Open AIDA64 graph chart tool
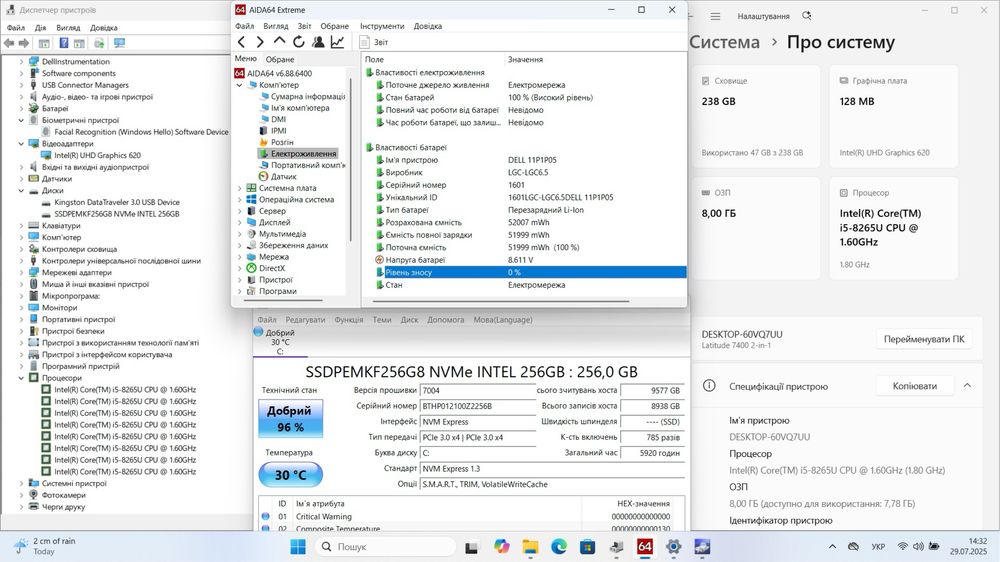The image size is (1000, 562). (337, 42)
